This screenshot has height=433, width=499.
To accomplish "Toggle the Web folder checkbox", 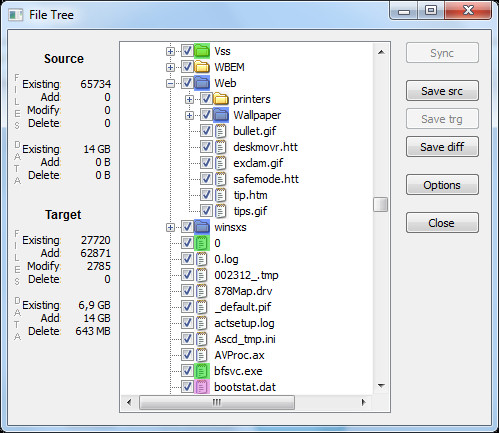I will coord(187,83).
